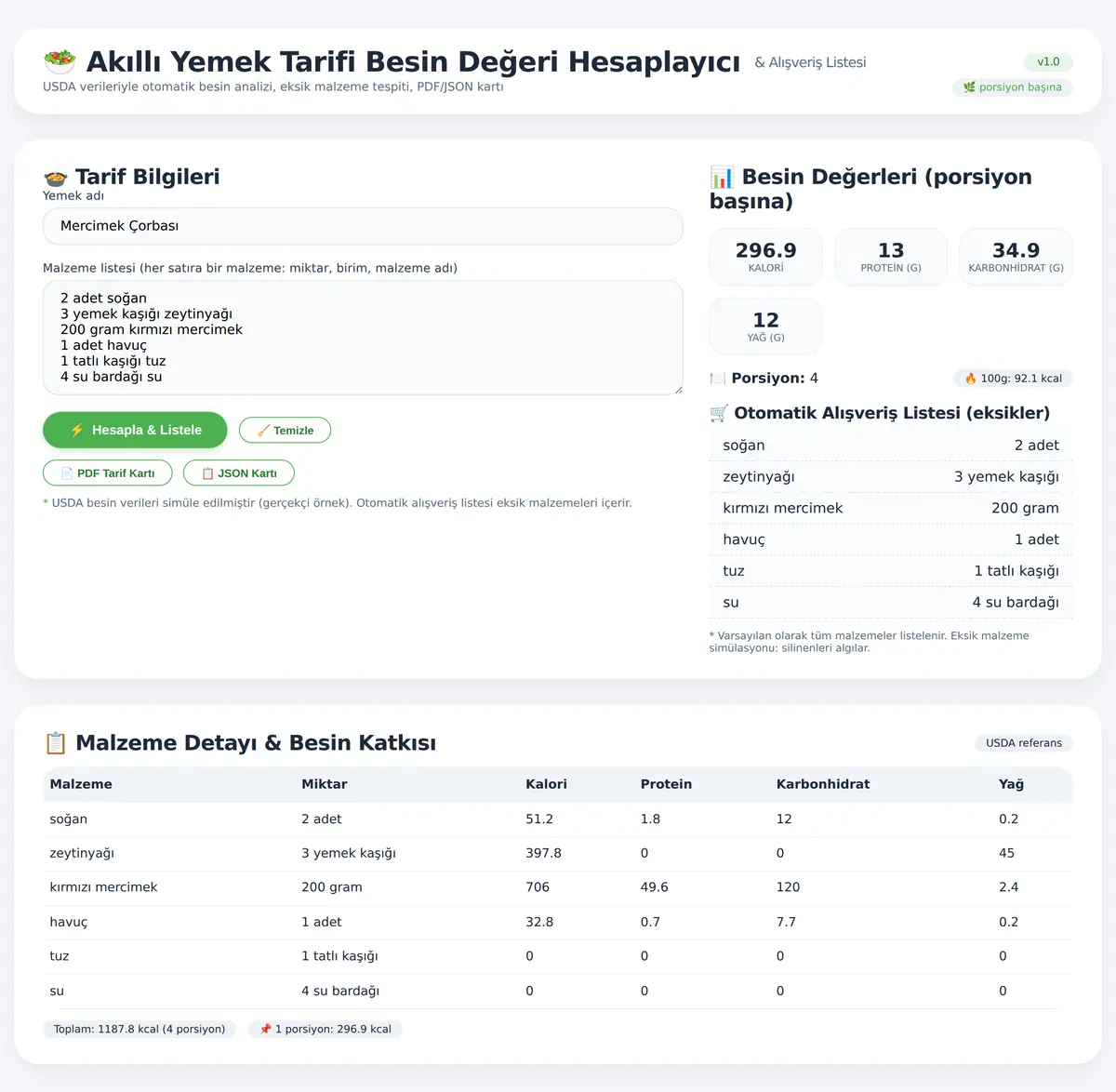Screen dimensions: 1116x1092
Task: Click the zeytinyağı row in shopping list
Action: point(891,477)
